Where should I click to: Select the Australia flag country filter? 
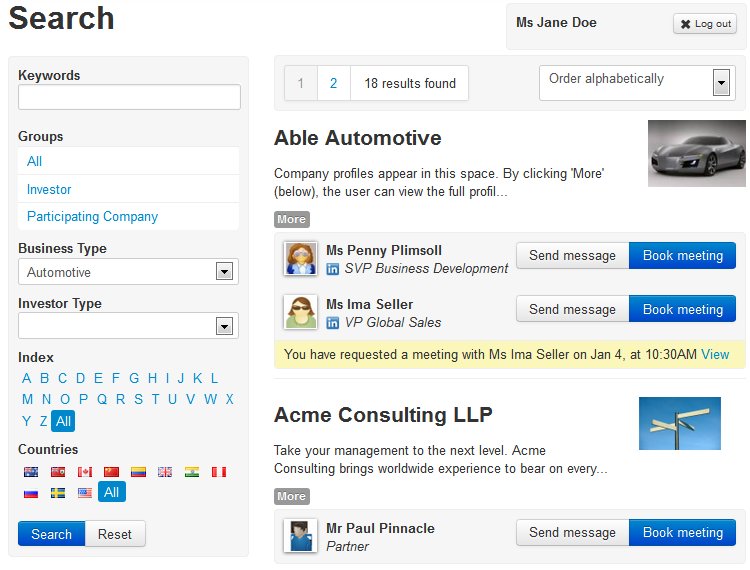pyautogui.click(x=31, y=472)
